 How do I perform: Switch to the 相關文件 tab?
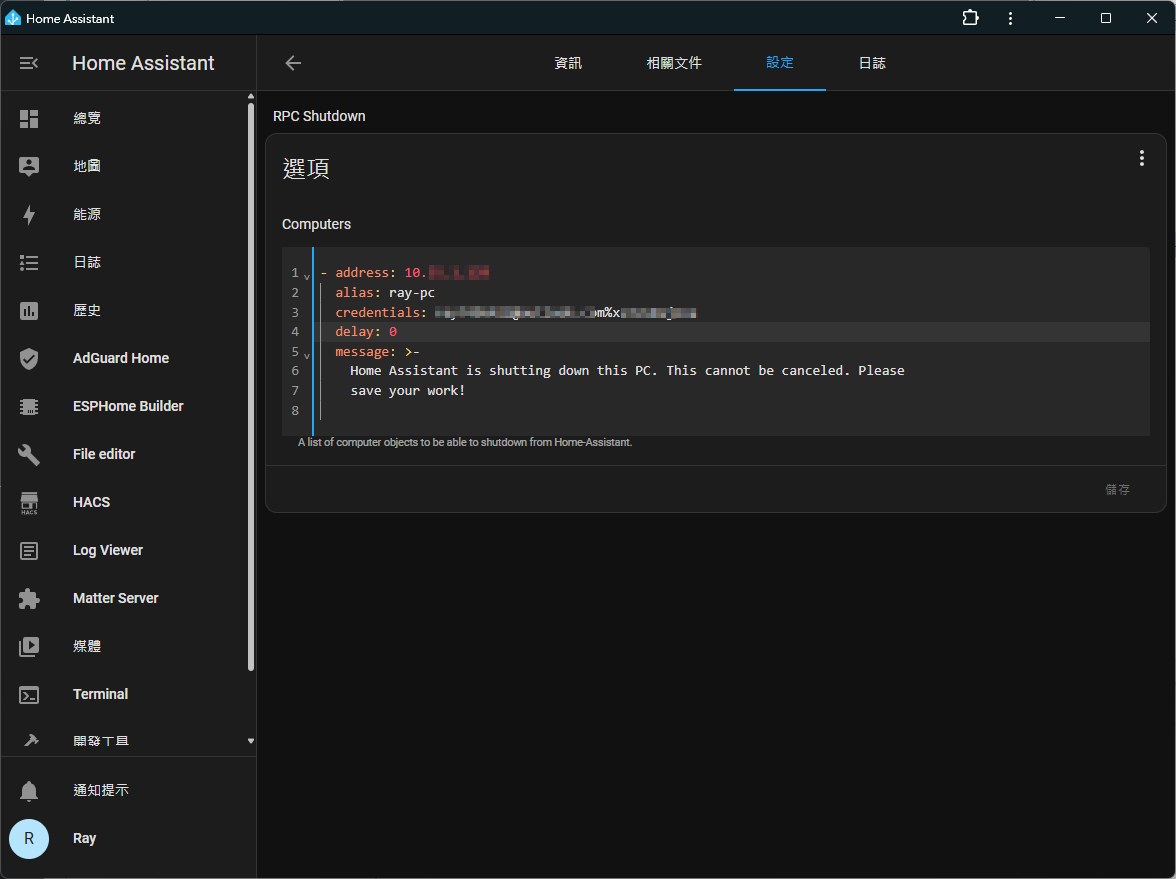(674, 63)
